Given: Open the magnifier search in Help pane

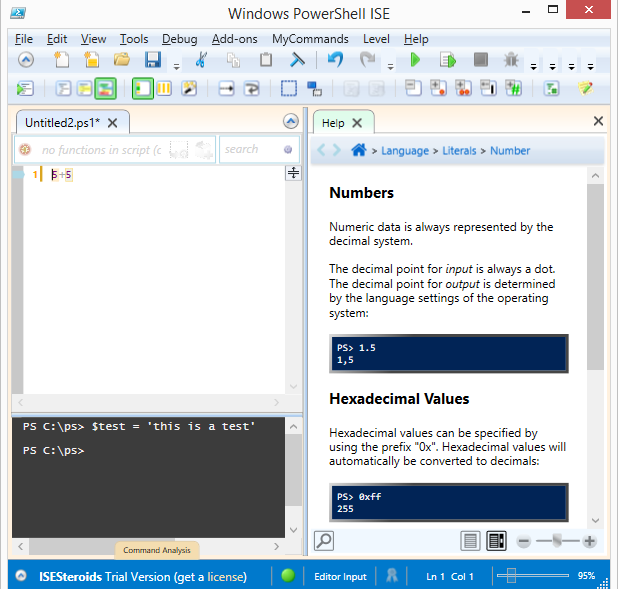Looking at the screenshot, I should (x=324, y=541).
